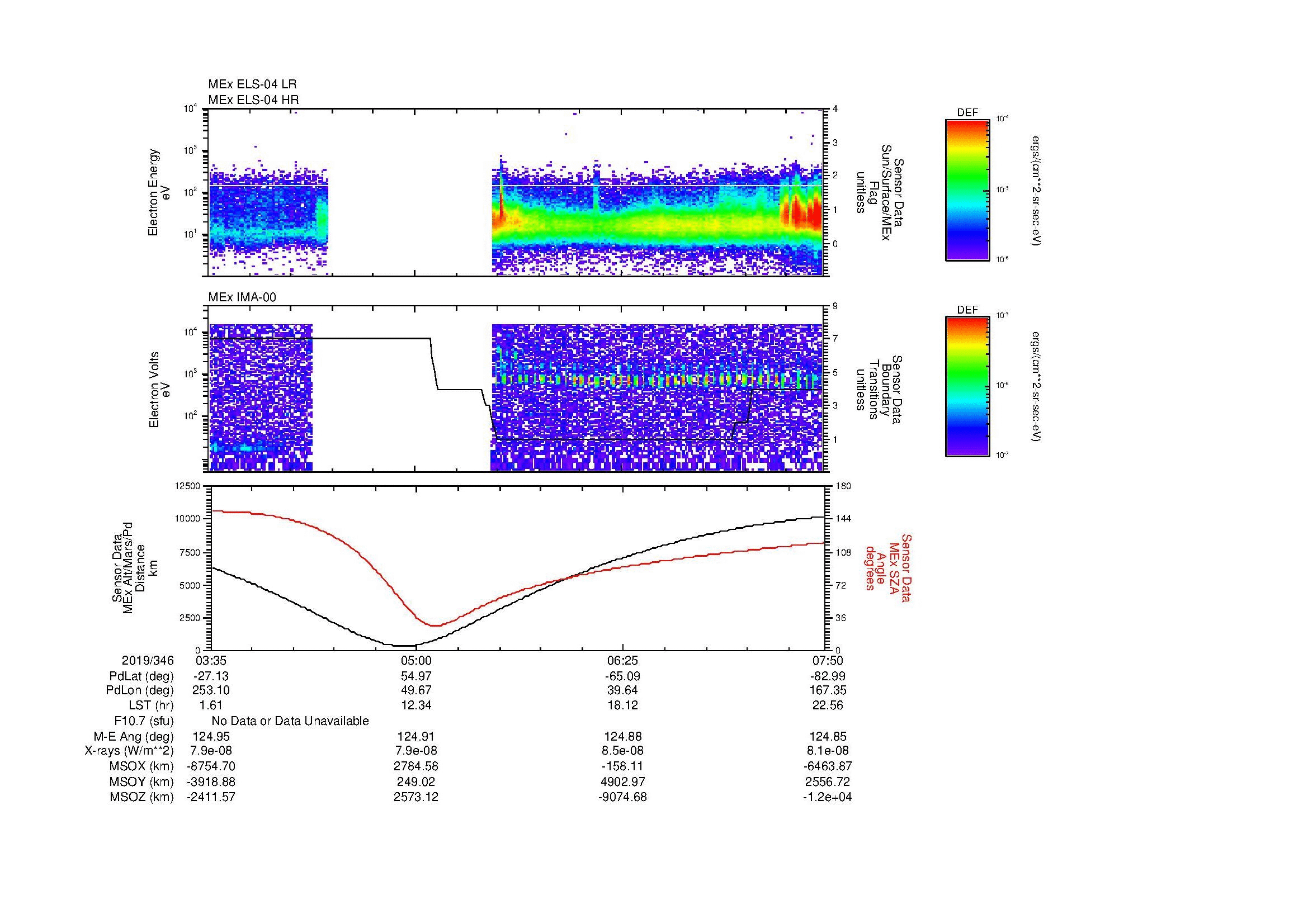1308x924 pixels.
Task: Click the MSOY value 249.02
Action: point(416,781)
